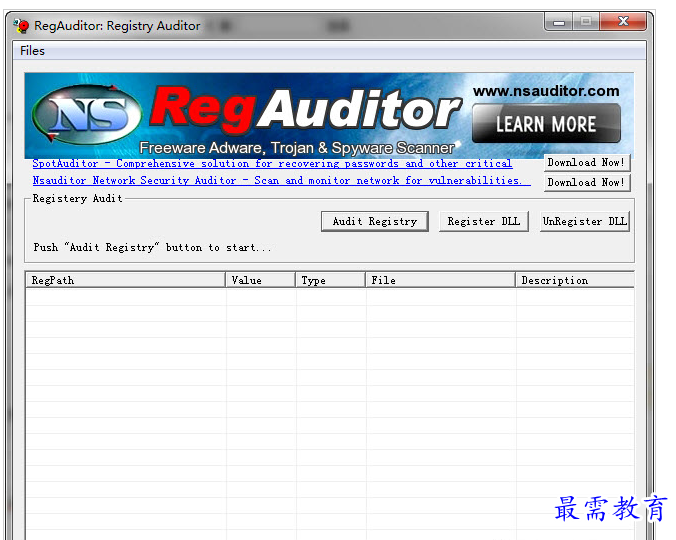Sort by the Type column header
Viewport: 676px width, 540px height.
[x=331, y=280]
